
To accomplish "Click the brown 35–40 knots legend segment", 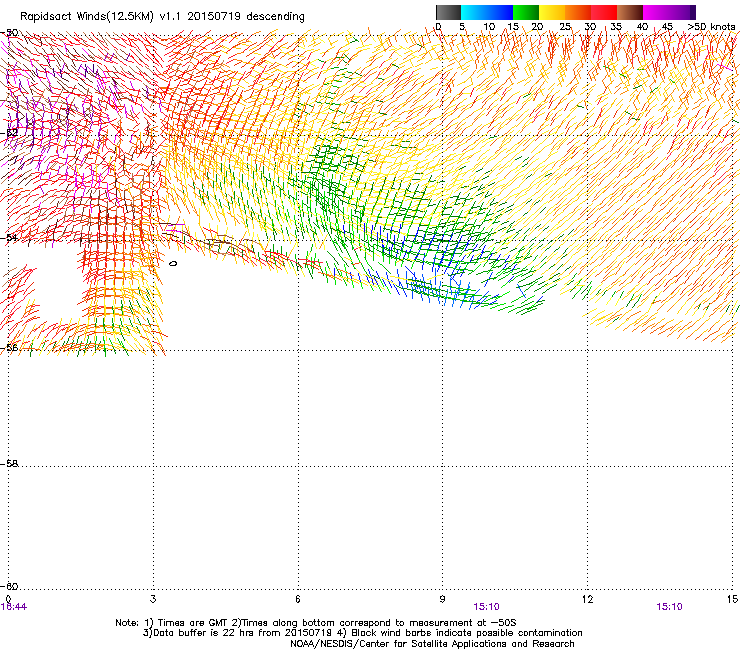I will point(630,12).
